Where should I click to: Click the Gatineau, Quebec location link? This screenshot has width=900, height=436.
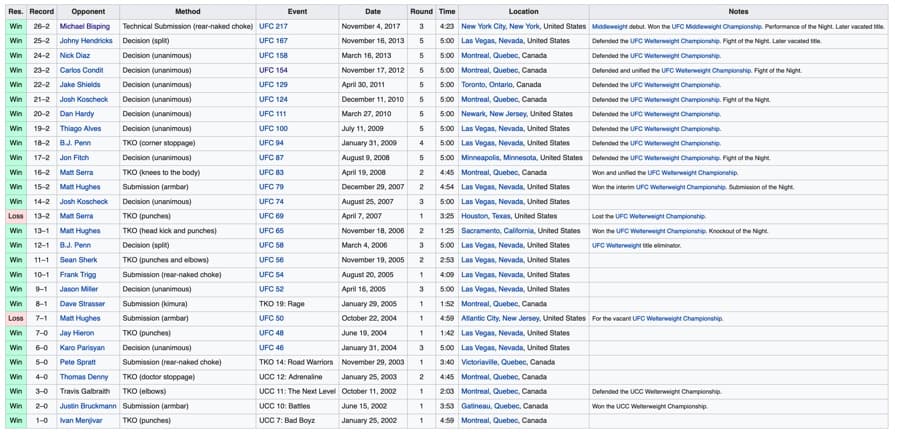coord(488,406)
